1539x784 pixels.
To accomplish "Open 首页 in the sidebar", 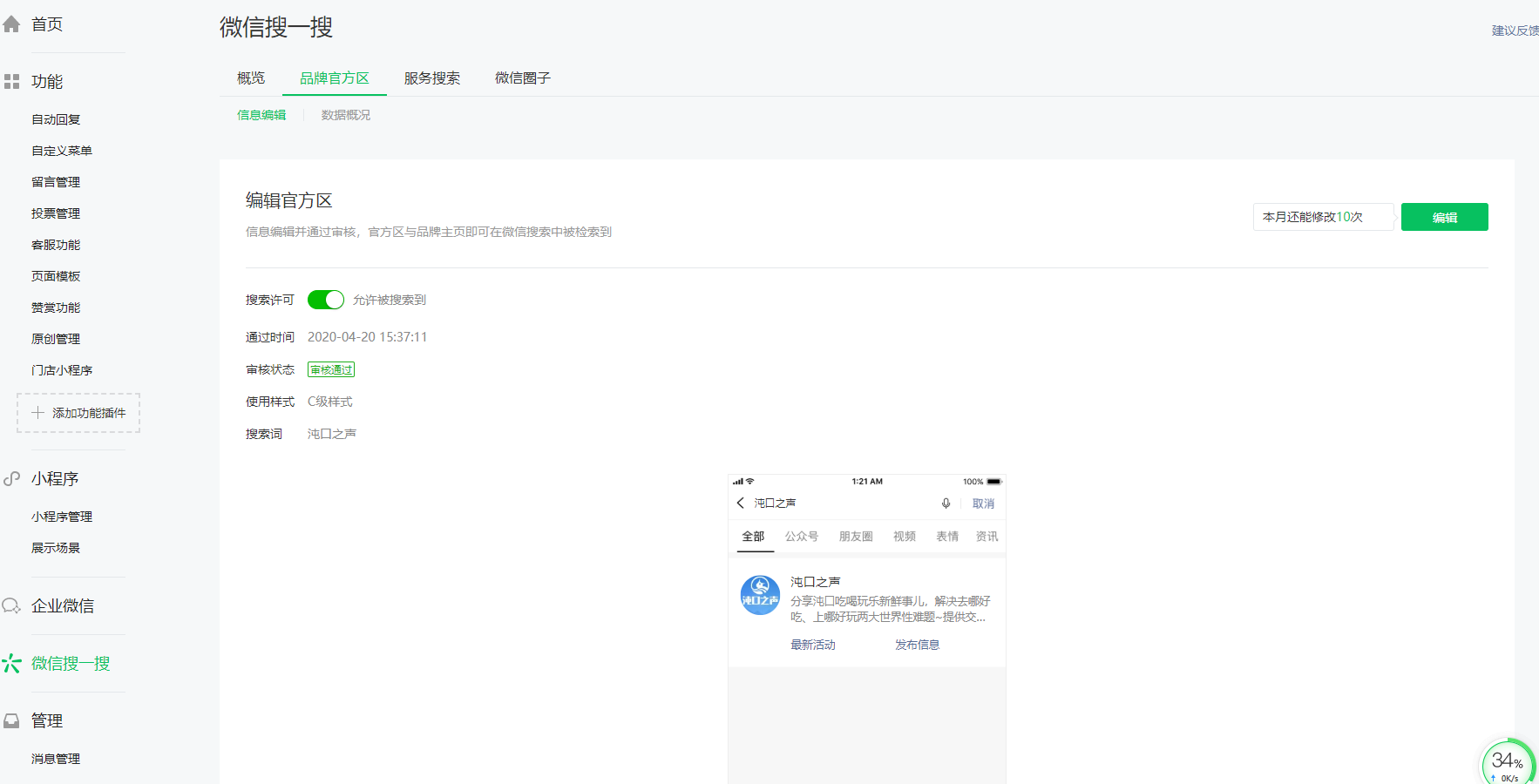I will [47, 24].
